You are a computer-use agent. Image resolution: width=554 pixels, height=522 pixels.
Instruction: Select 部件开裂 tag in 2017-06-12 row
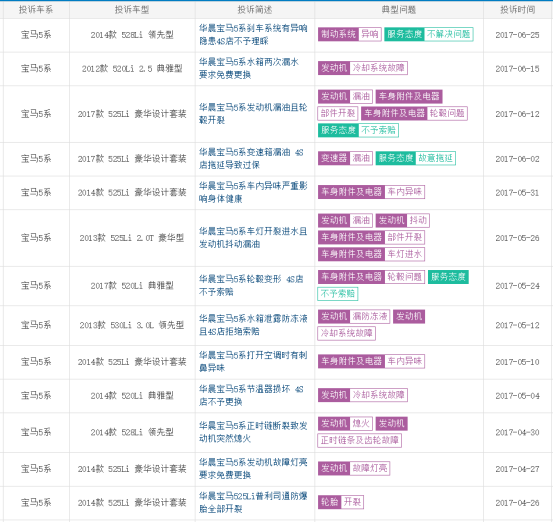(x=338, y=113)
